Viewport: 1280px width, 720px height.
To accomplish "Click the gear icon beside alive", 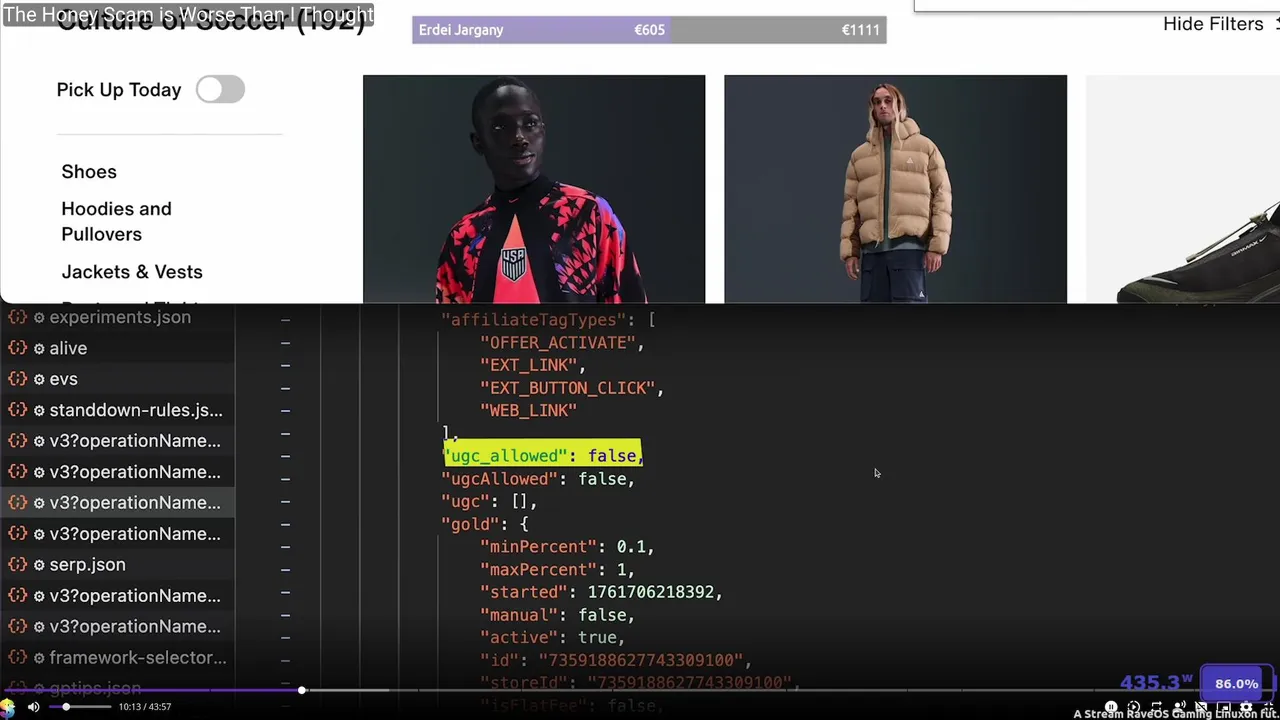I will tap(40, 348).
